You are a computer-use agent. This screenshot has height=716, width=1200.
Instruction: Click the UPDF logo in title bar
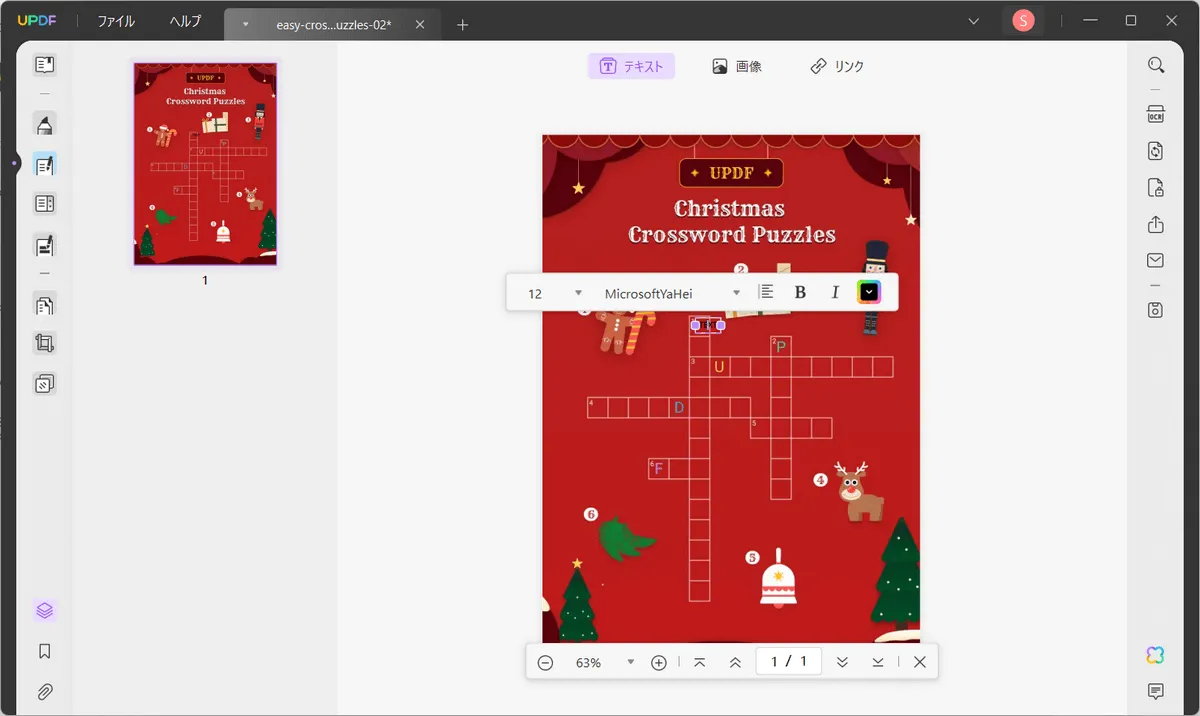coord(35,21)
